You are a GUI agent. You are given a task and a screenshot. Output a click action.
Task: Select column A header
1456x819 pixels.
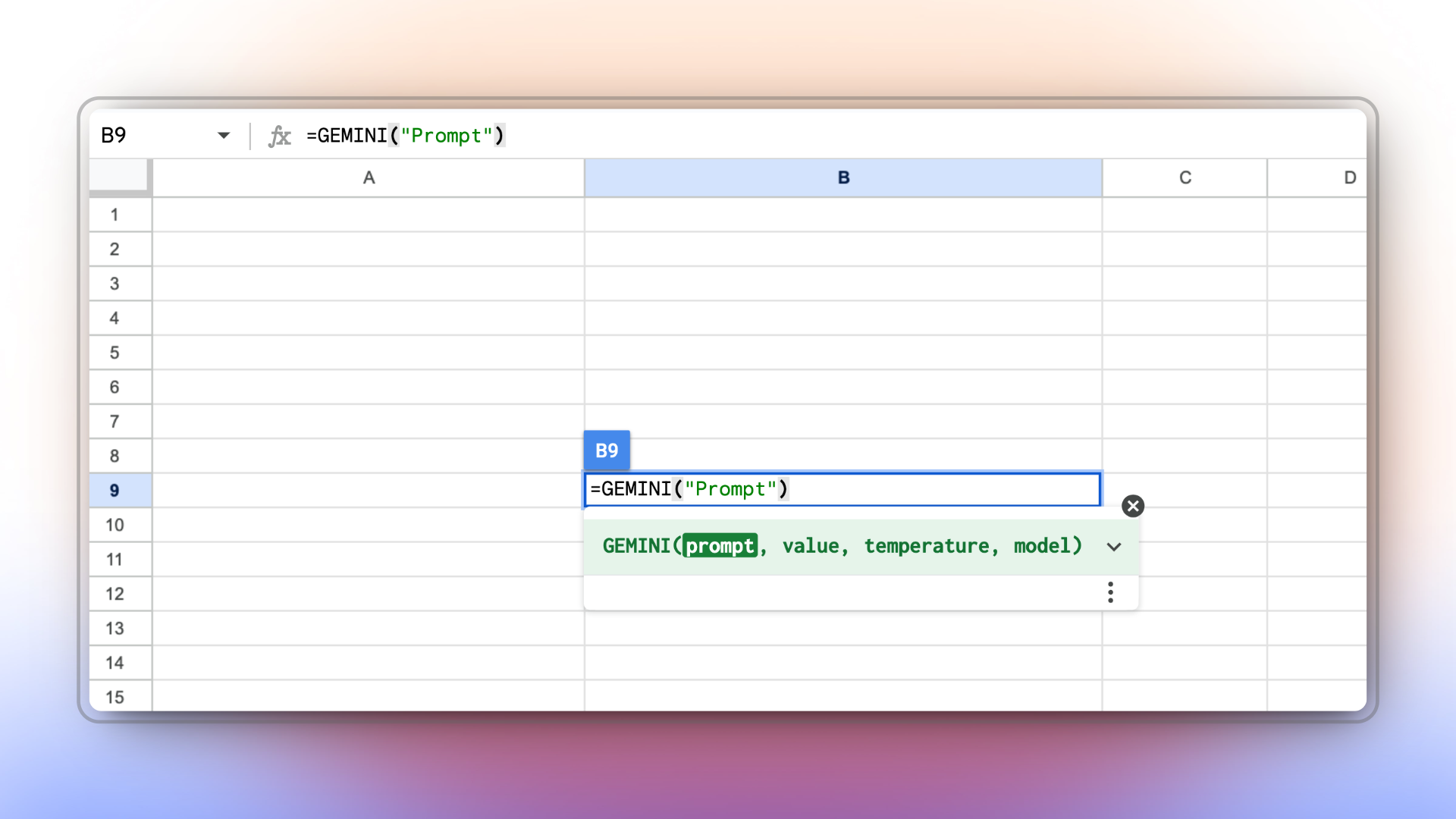point(369,177)
